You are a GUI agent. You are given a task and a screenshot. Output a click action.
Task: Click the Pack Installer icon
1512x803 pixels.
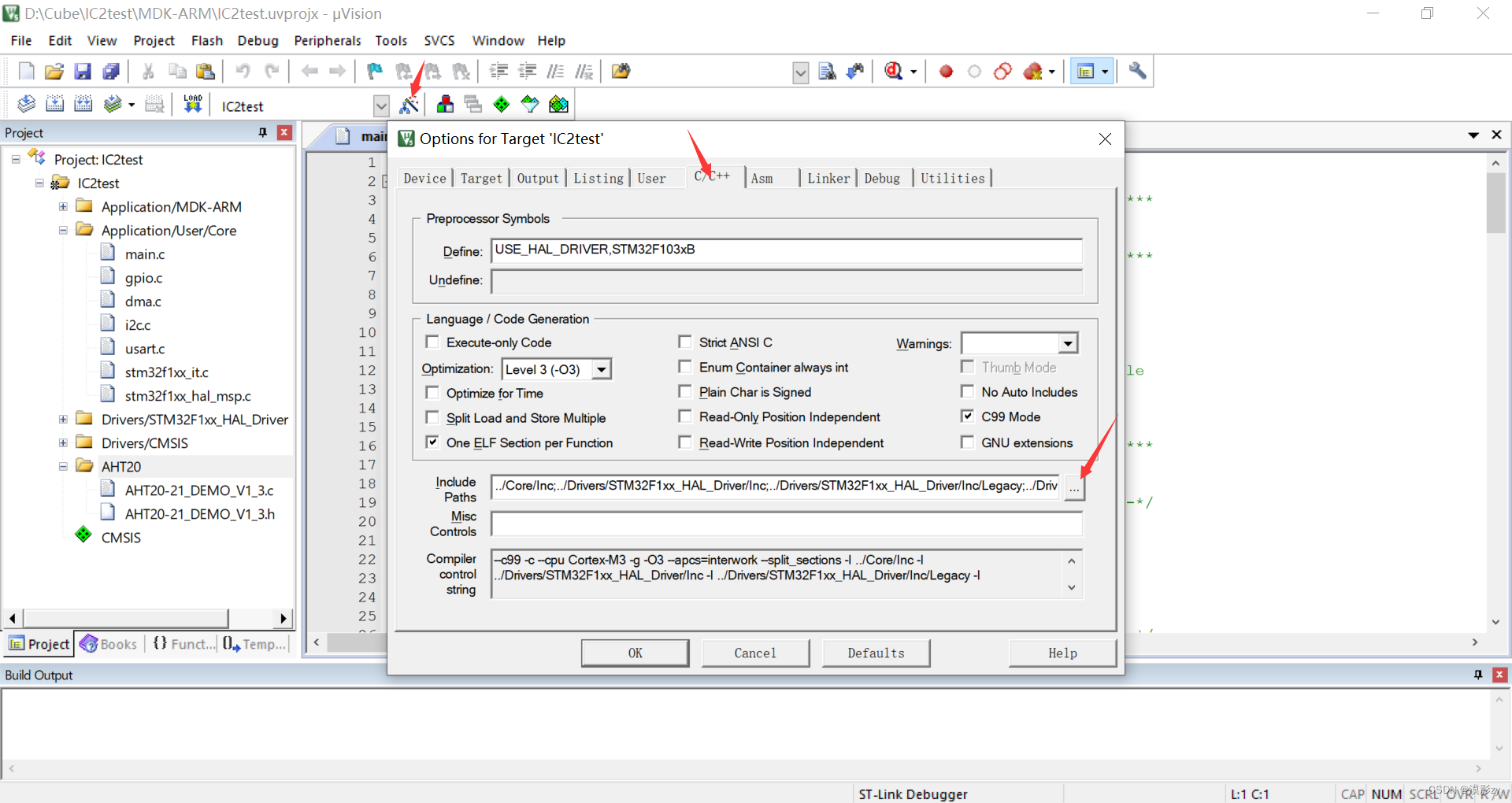point(558,104)
